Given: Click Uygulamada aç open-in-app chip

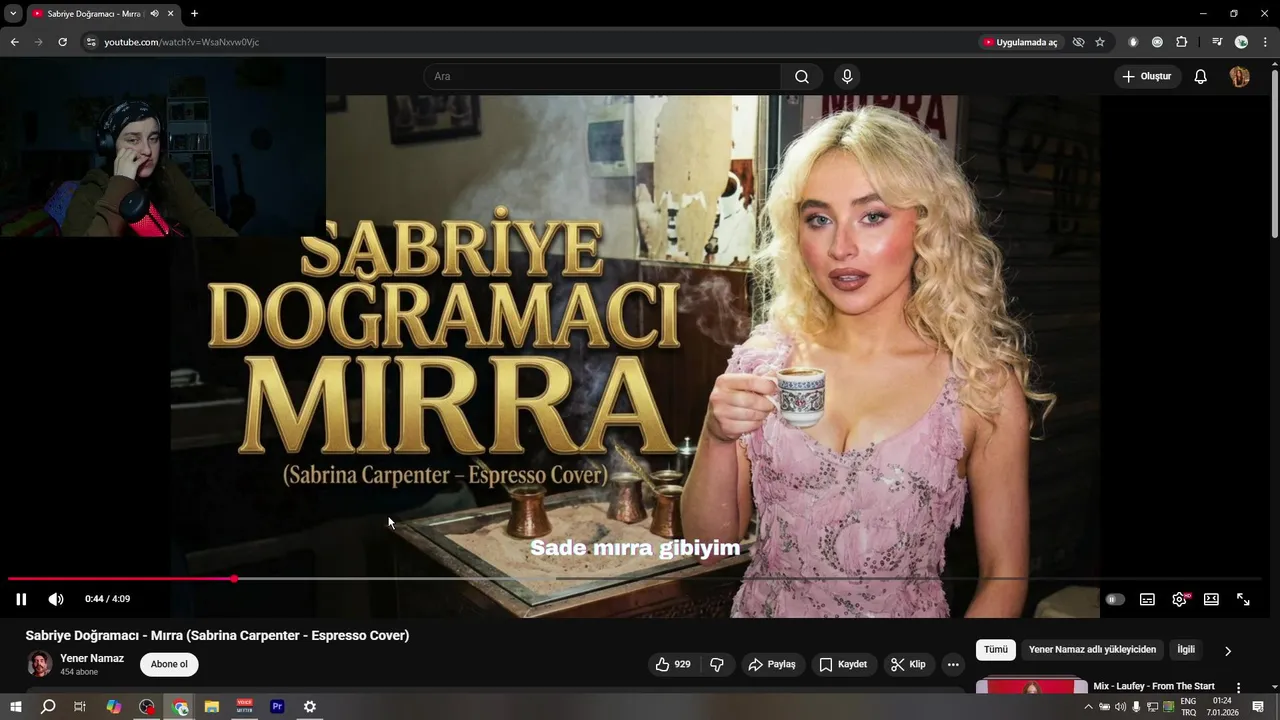Looking at the screenshot, I should [x=1020, y=42].
